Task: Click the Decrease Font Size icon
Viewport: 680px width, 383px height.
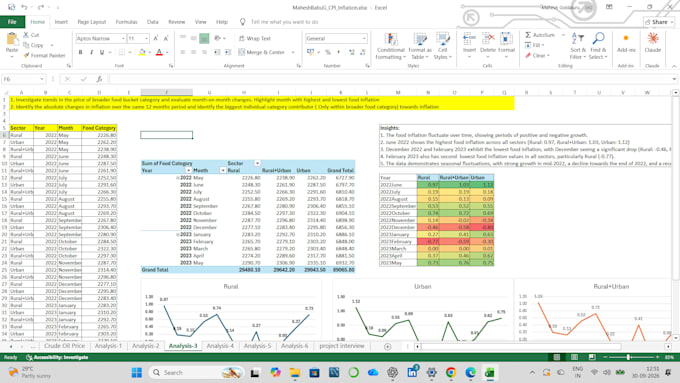Action: (x=166, y=39)
